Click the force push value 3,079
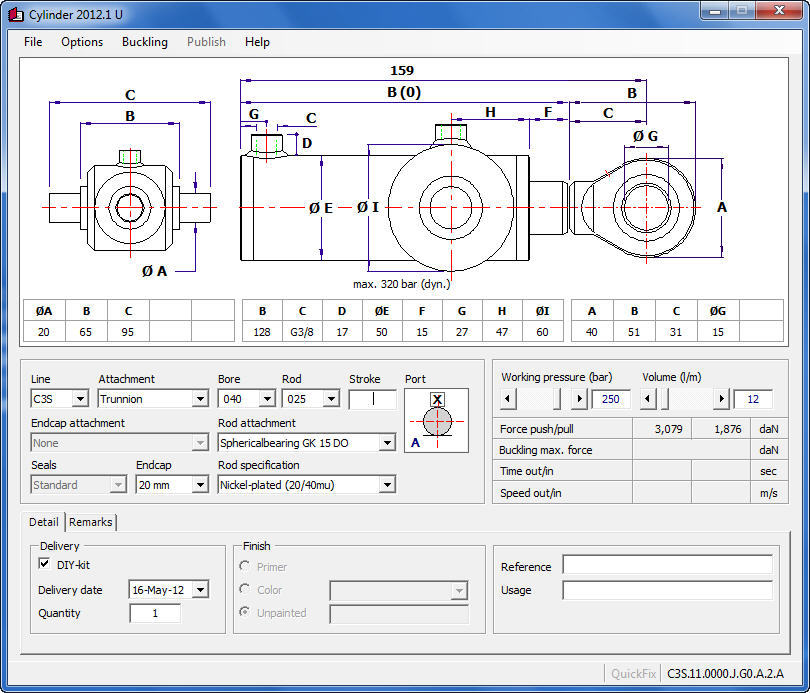810x693 pixels. pyautogui.click(x=668, y=429)
